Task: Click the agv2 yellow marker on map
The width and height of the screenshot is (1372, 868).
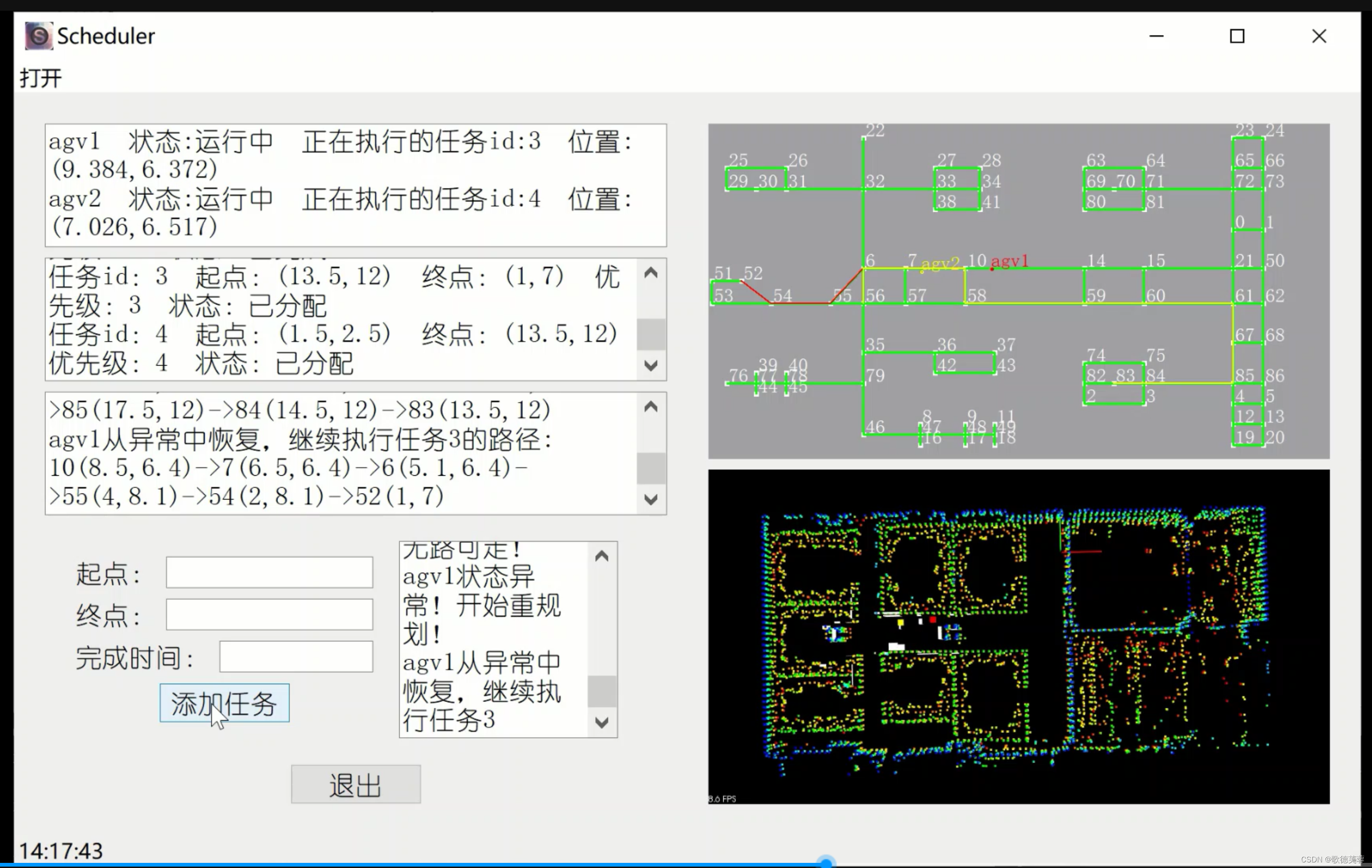Action: [922, 272]
